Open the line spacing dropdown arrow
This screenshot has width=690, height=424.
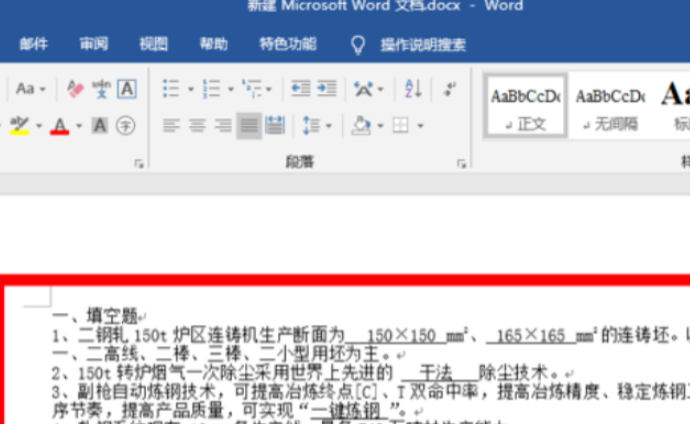[329, 126]
